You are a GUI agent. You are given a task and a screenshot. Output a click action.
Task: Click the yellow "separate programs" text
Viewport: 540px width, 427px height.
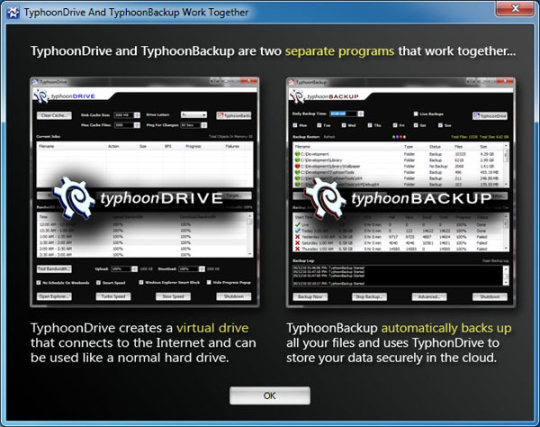tap(340, 51)
